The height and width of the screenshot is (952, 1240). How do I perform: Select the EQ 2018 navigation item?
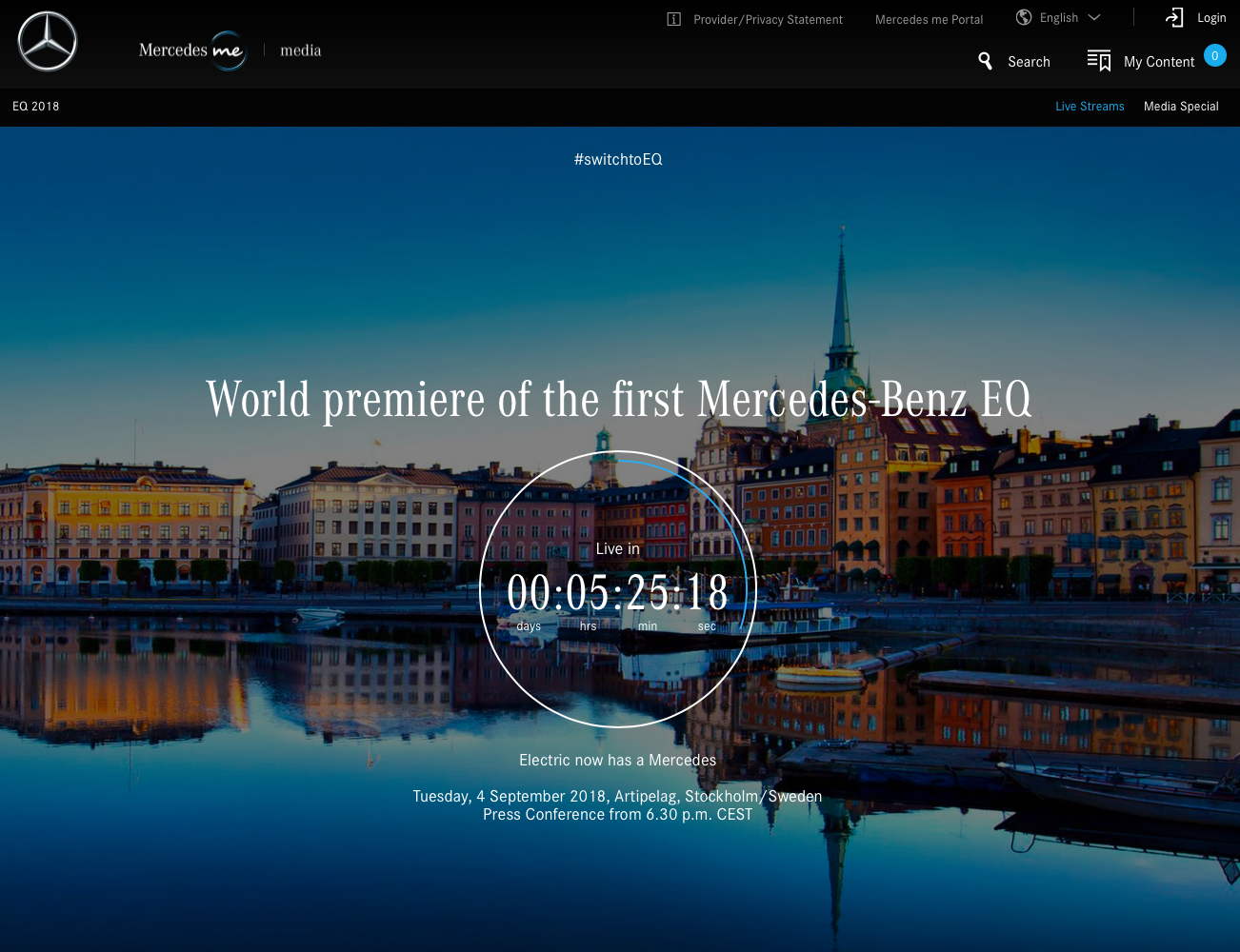click(36, 107)
